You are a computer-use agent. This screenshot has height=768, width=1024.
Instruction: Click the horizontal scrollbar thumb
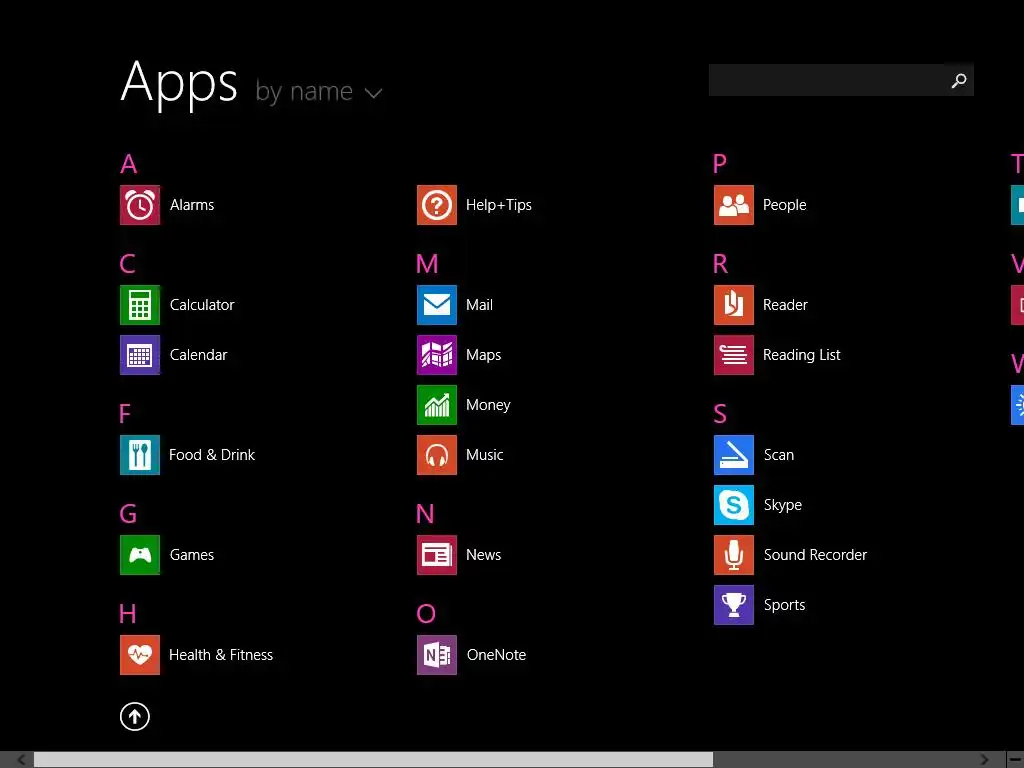[x=374, y=760]
